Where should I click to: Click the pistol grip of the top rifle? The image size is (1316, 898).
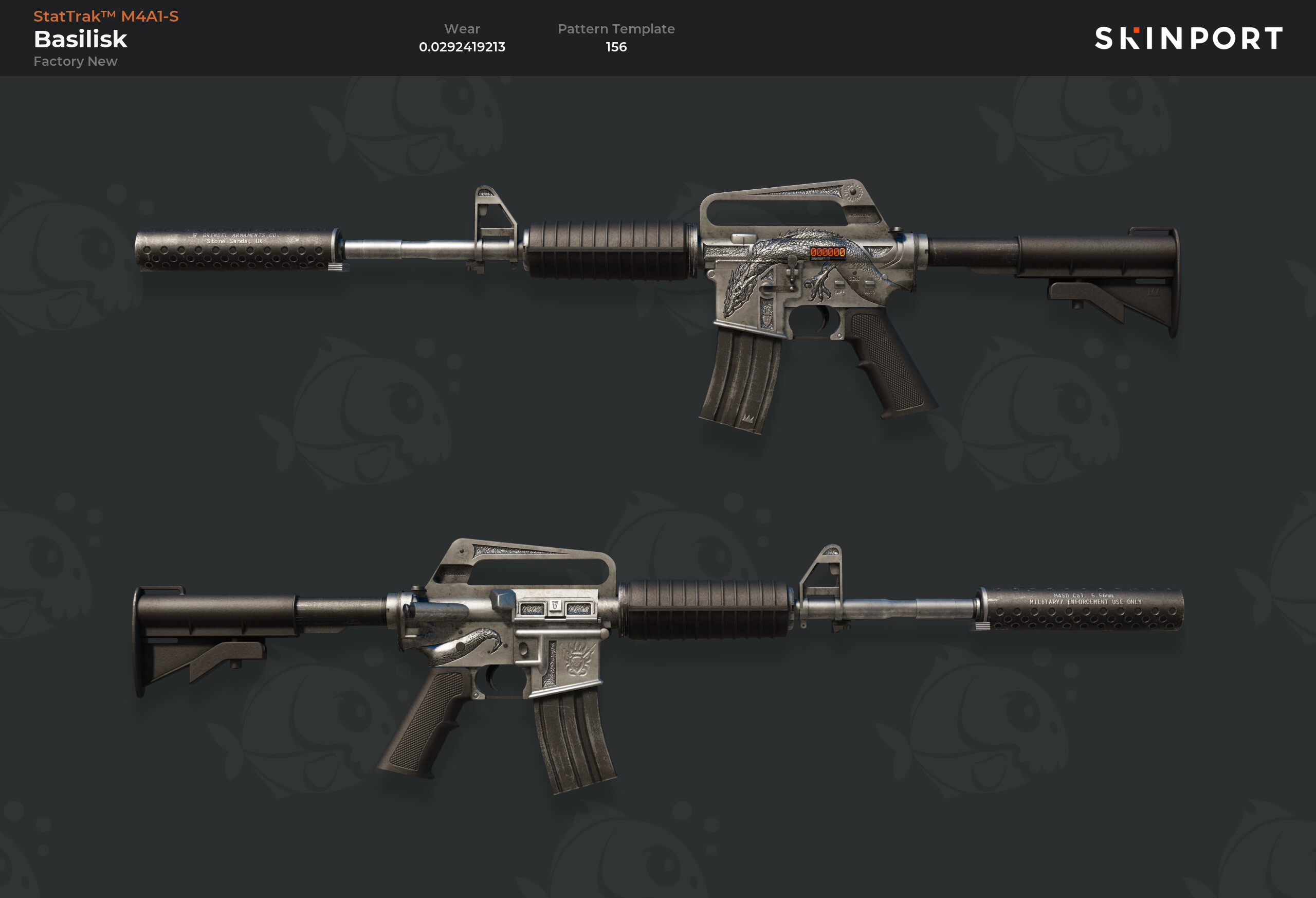click(x=889, y=363)
